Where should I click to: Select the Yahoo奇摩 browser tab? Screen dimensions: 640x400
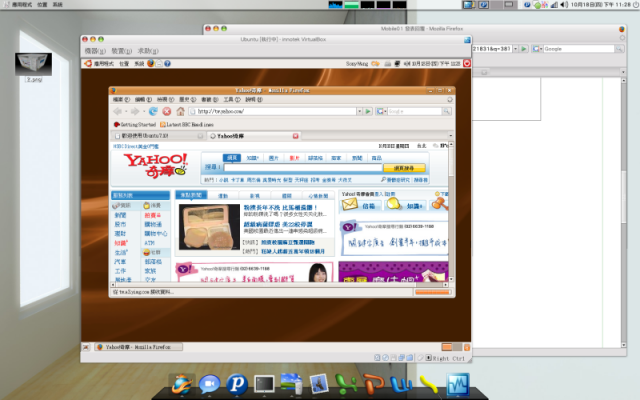click(x=254, y=136)
